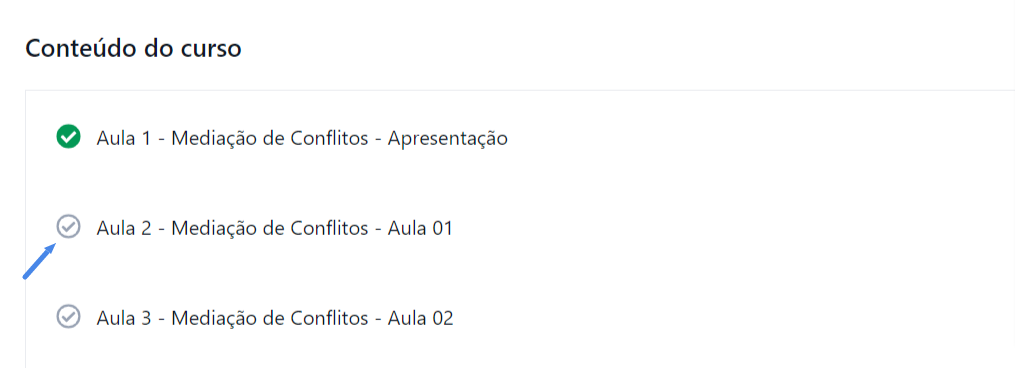Click the green completed checkmark for Aula 1
This screenshot has width=1015, height=368.
[68, 137]
